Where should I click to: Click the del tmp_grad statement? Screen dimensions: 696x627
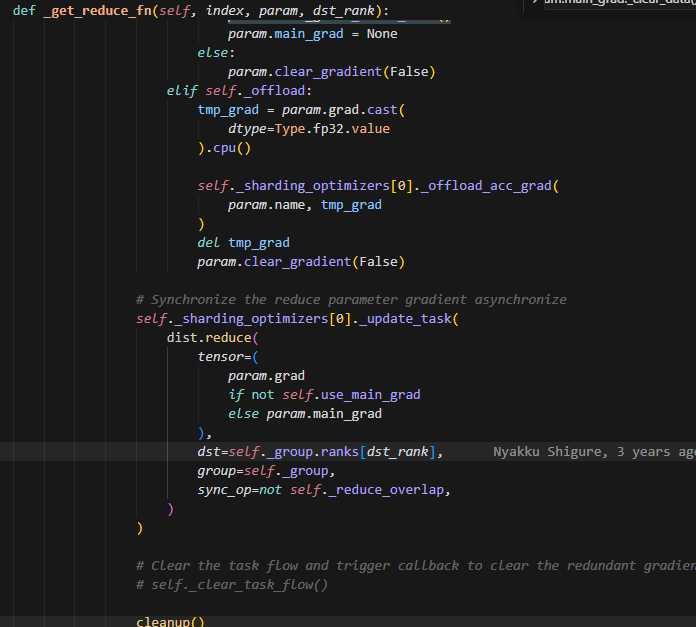[x=243, y=243]
